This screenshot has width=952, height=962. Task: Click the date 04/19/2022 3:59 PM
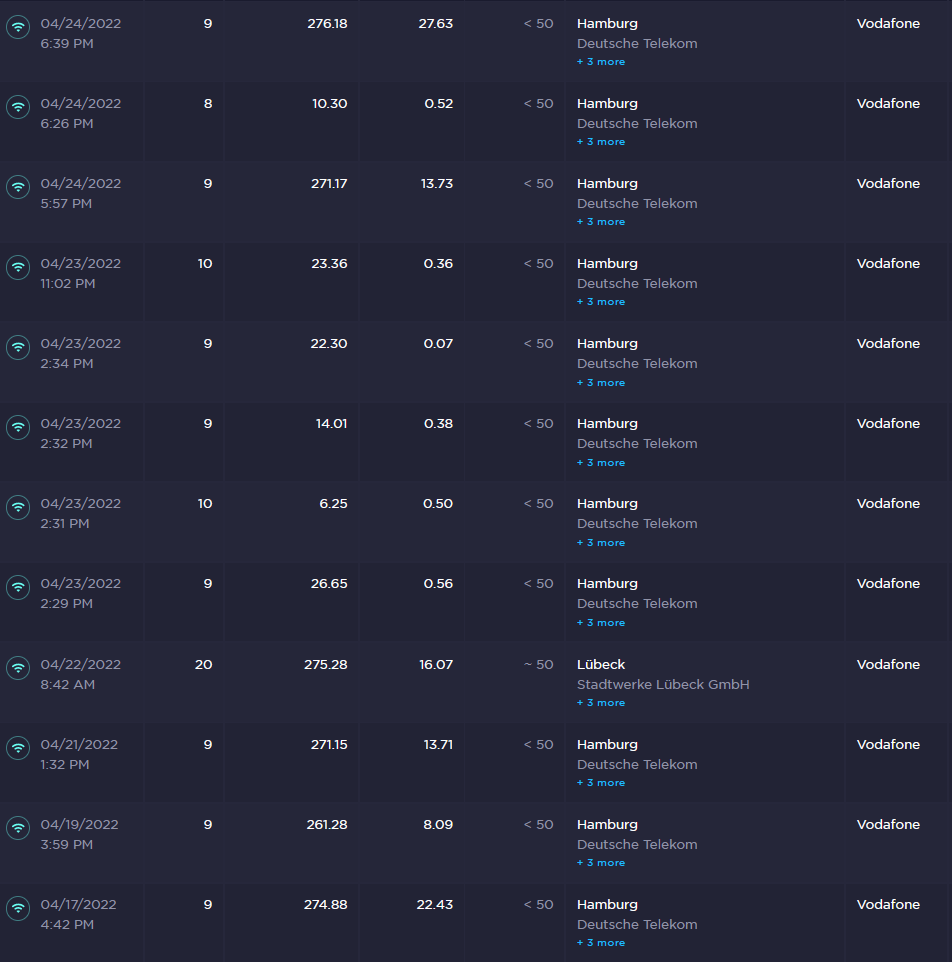click(x=79, y=835)
